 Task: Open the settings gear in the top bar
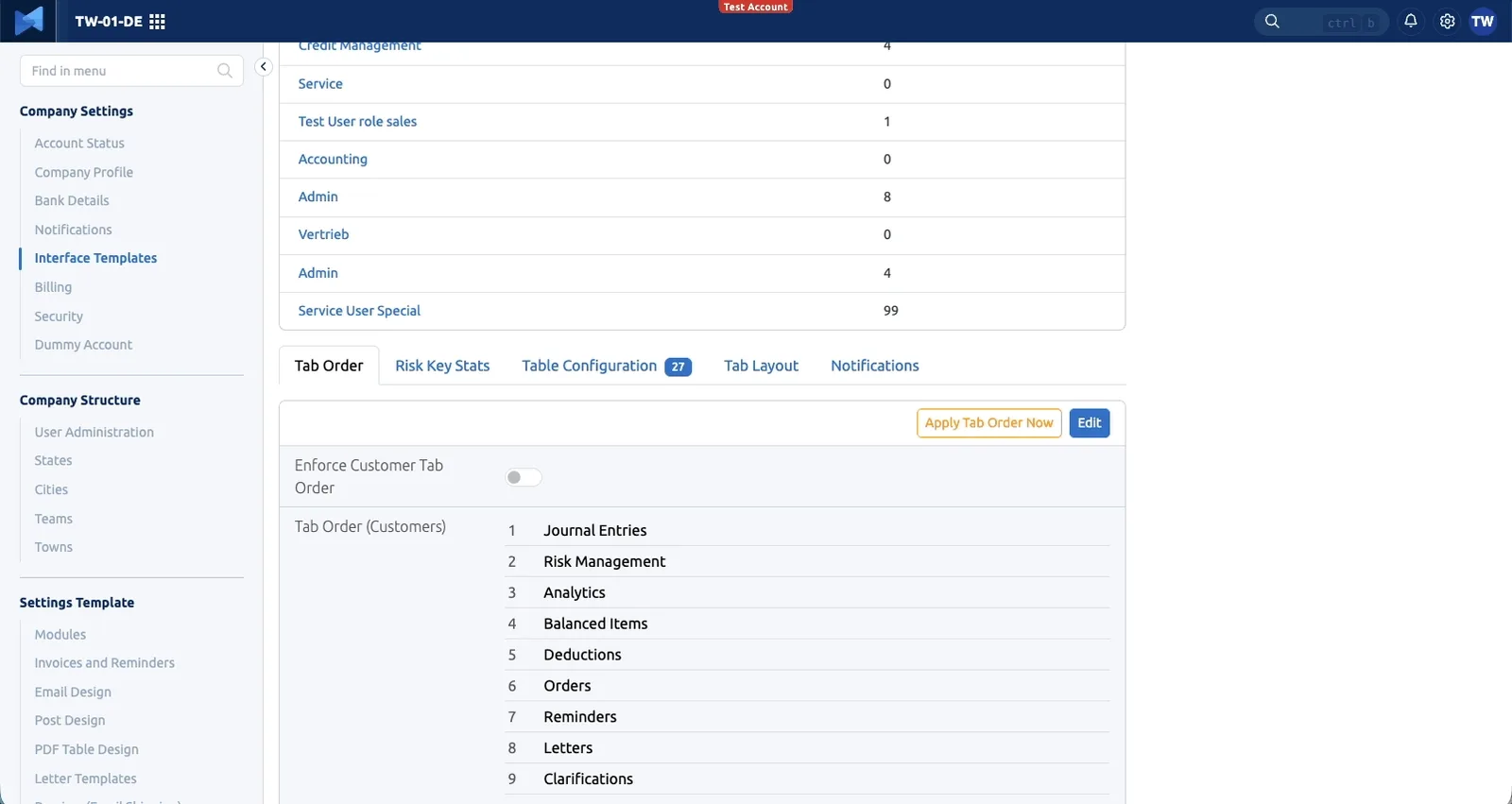1447,21
